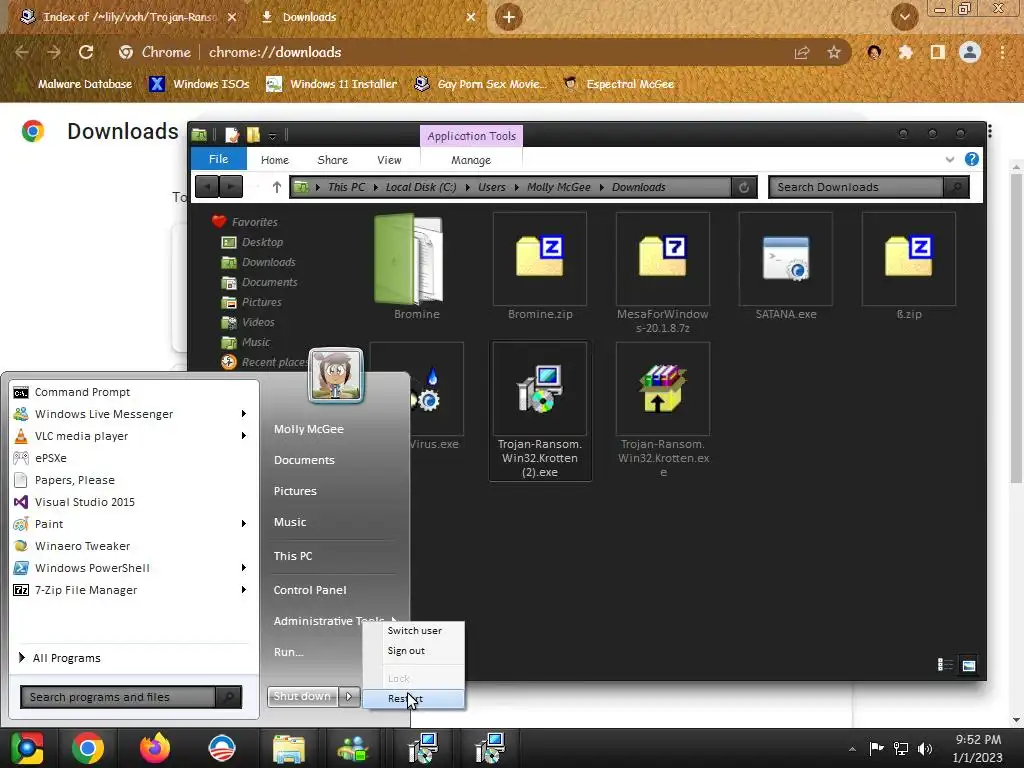This screenshot has width=1024, height=768.
Task: Choose Switch user in power menu
Action: pyautogui.click(x=414, y=630)
